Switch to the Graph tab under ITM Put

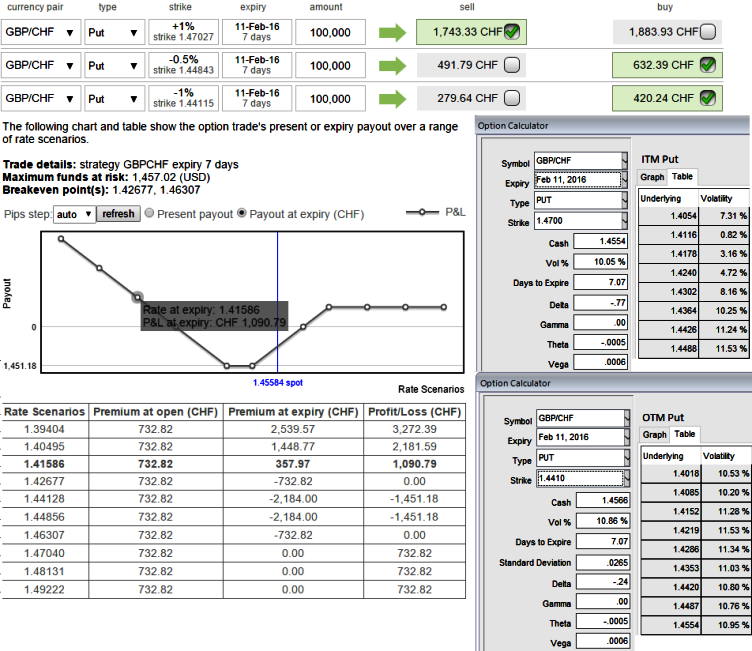click(651, 177)
